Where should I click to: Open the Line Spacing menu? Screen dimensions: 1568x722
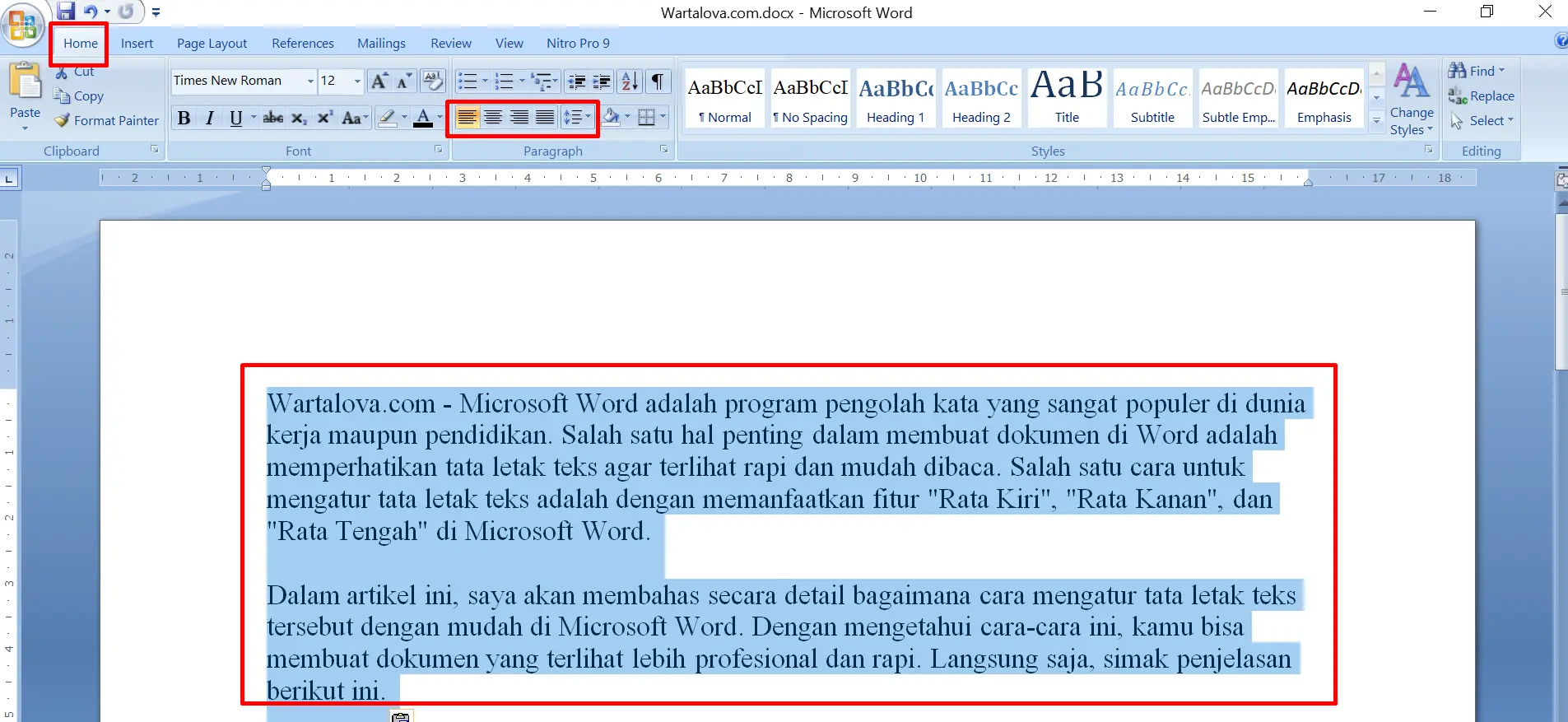576,118
